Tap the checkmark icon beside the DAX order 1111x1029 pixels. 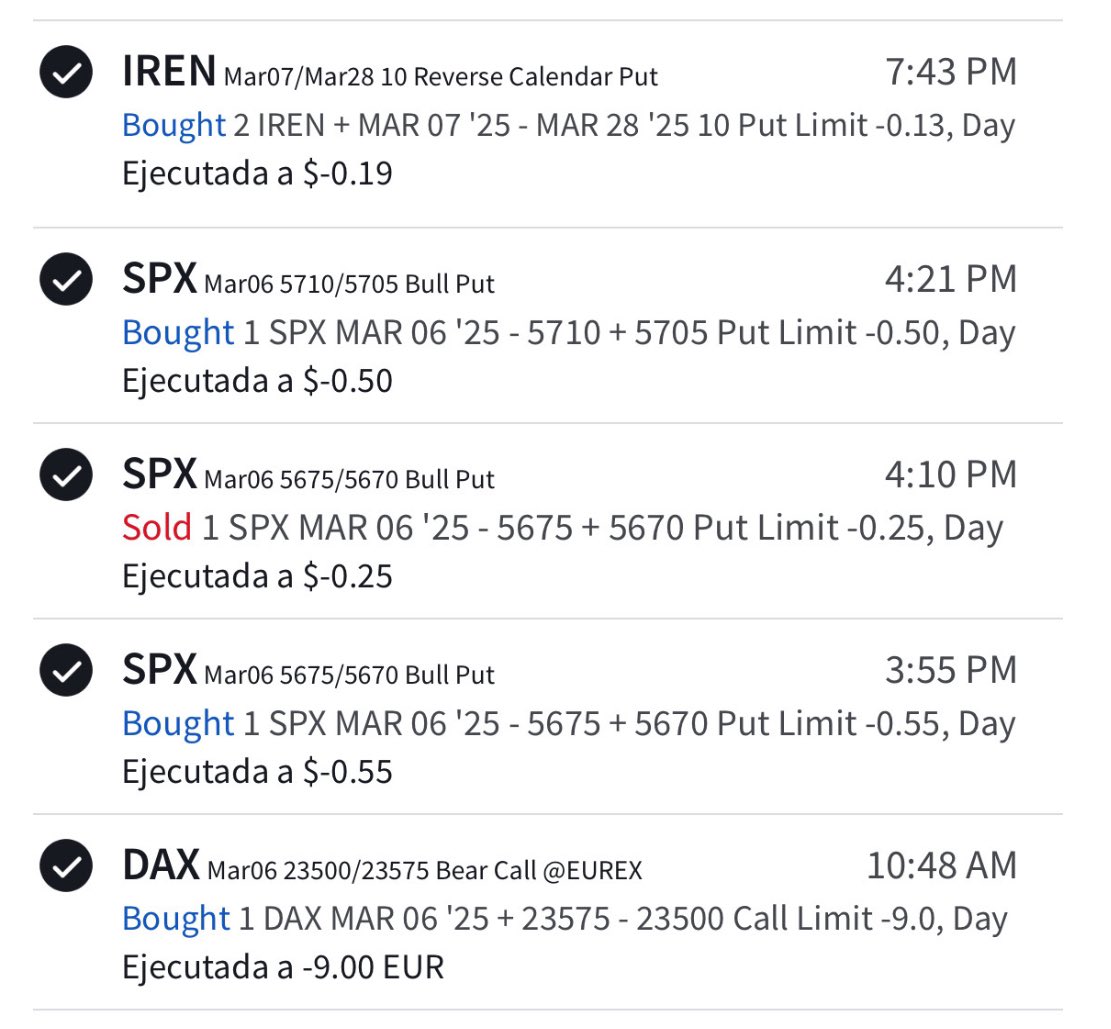click(x=66, y=865)
